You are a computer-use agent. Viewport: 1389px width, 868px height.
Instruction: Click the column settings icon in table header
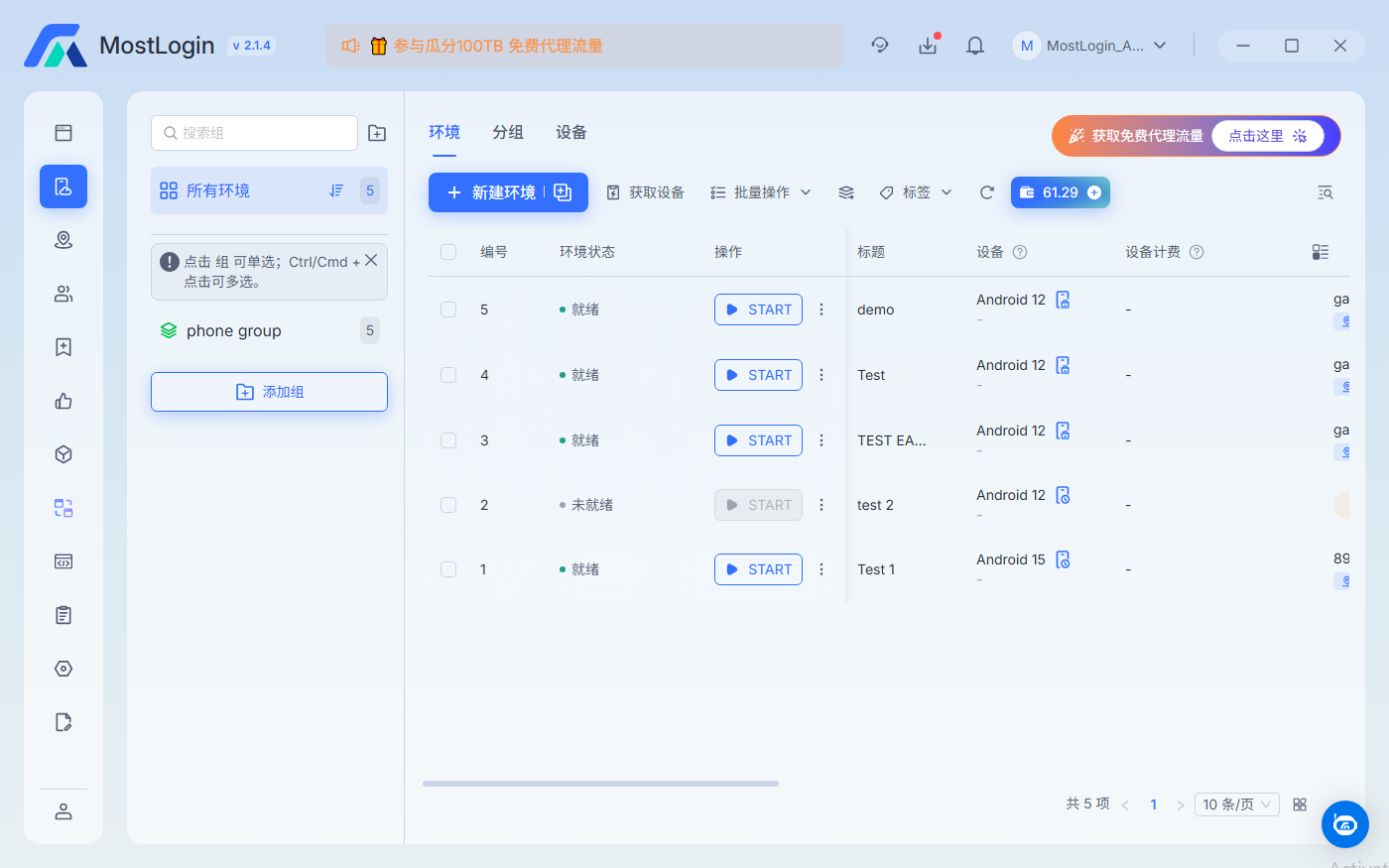[1321, 252]
